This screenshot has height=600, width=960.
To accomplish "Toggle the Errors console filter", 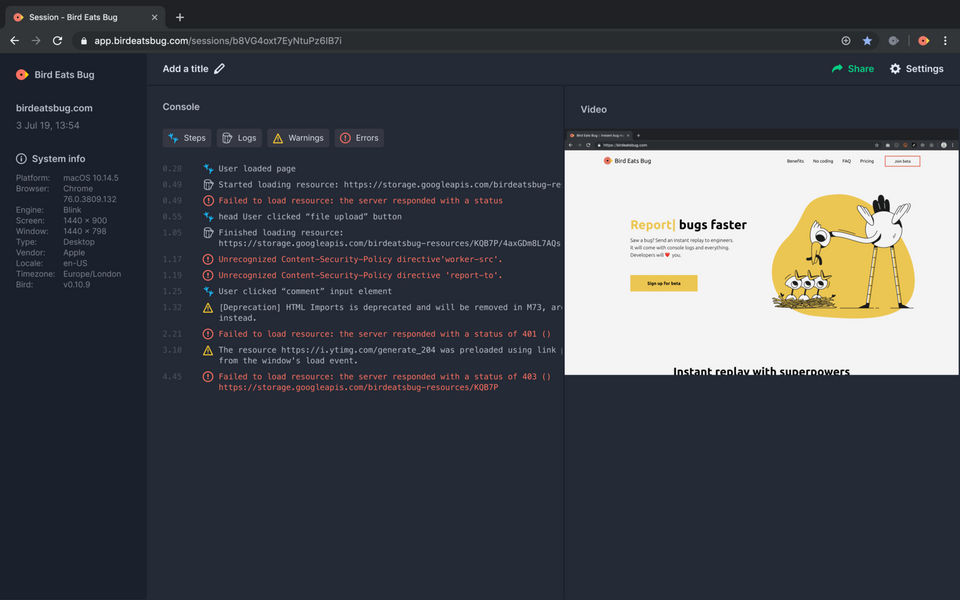I will pos(359,138).
